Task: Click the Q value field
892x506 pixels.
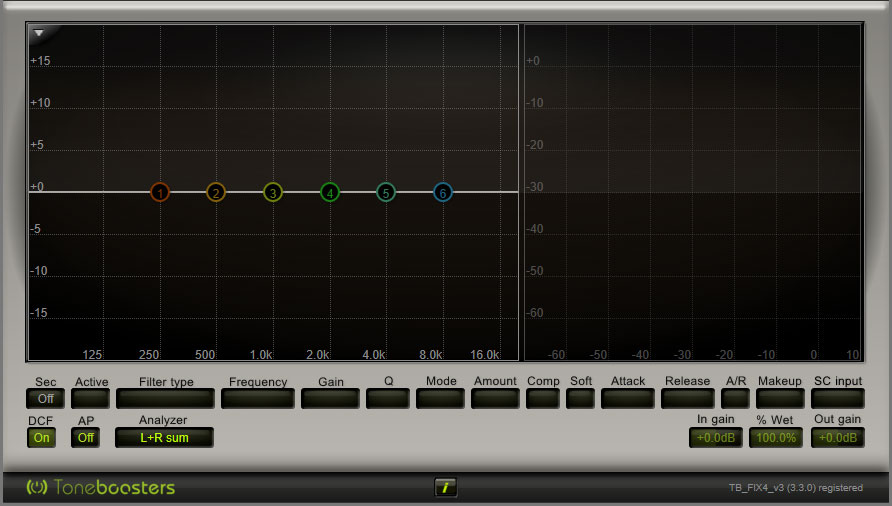Action: pos(388,398)
